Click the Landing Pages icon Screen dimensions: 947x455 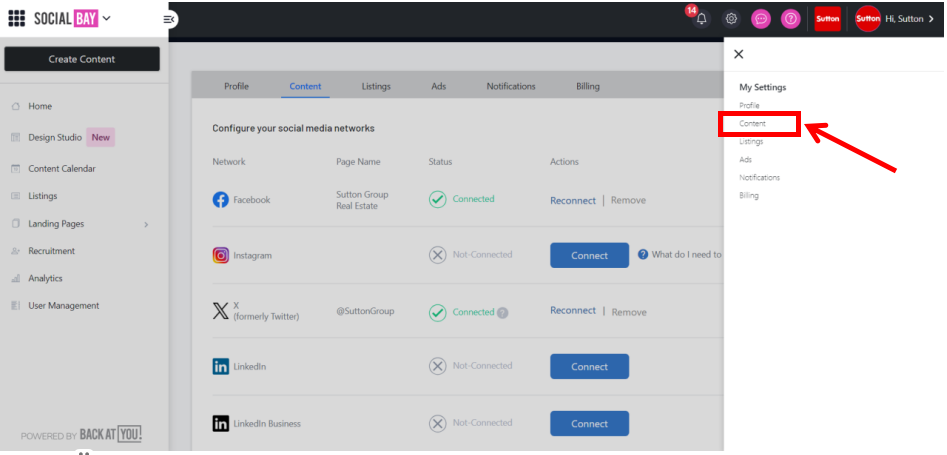[16, 224]
